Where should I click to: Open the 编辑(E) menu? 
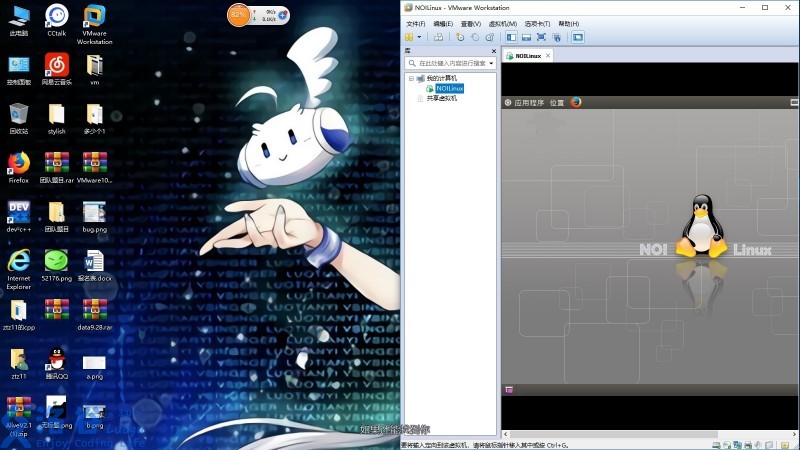[443, 24]
